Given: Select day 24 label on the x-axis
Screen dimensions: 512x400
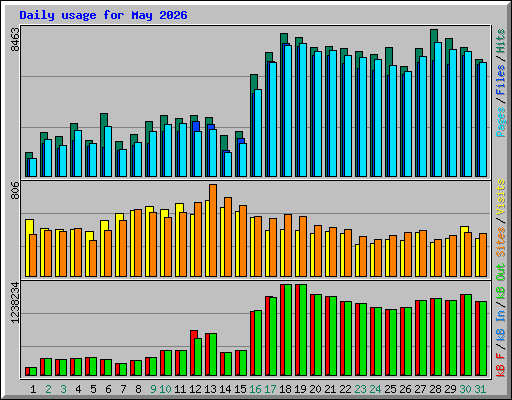Looking at the screenshot, I should pos(375,389).
